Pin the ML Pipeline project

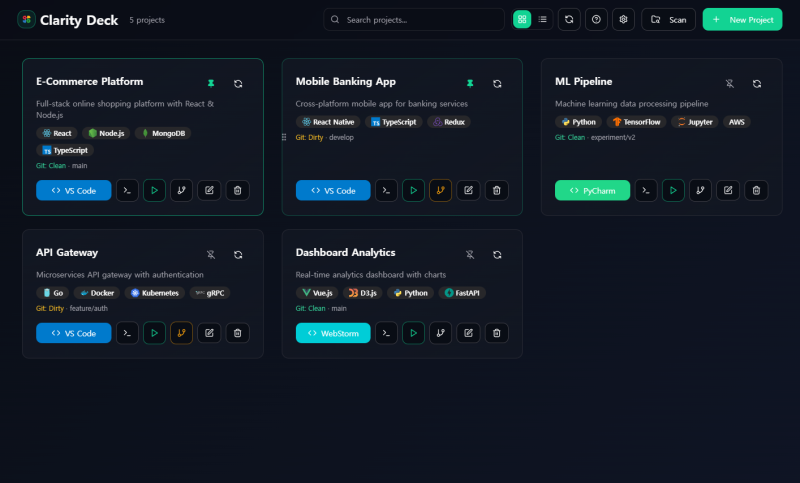[x=730, y=84]
